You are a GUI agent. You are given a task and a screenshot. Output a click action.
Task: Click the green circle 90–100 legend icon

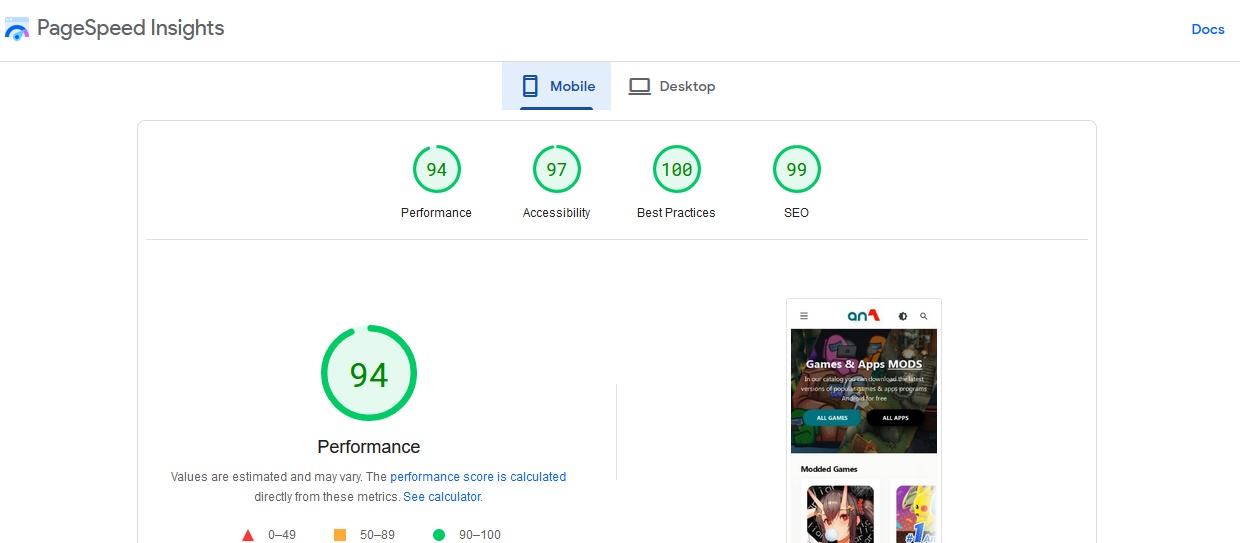click(x=438, y=535)
